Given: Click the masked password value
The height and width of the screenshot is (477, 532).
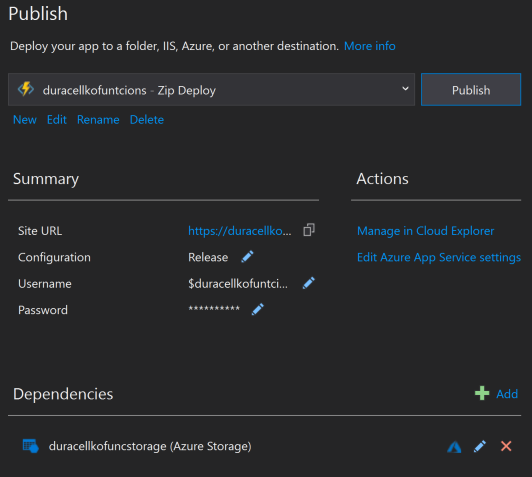Looking at the screenshot, I should coord(214,309).
